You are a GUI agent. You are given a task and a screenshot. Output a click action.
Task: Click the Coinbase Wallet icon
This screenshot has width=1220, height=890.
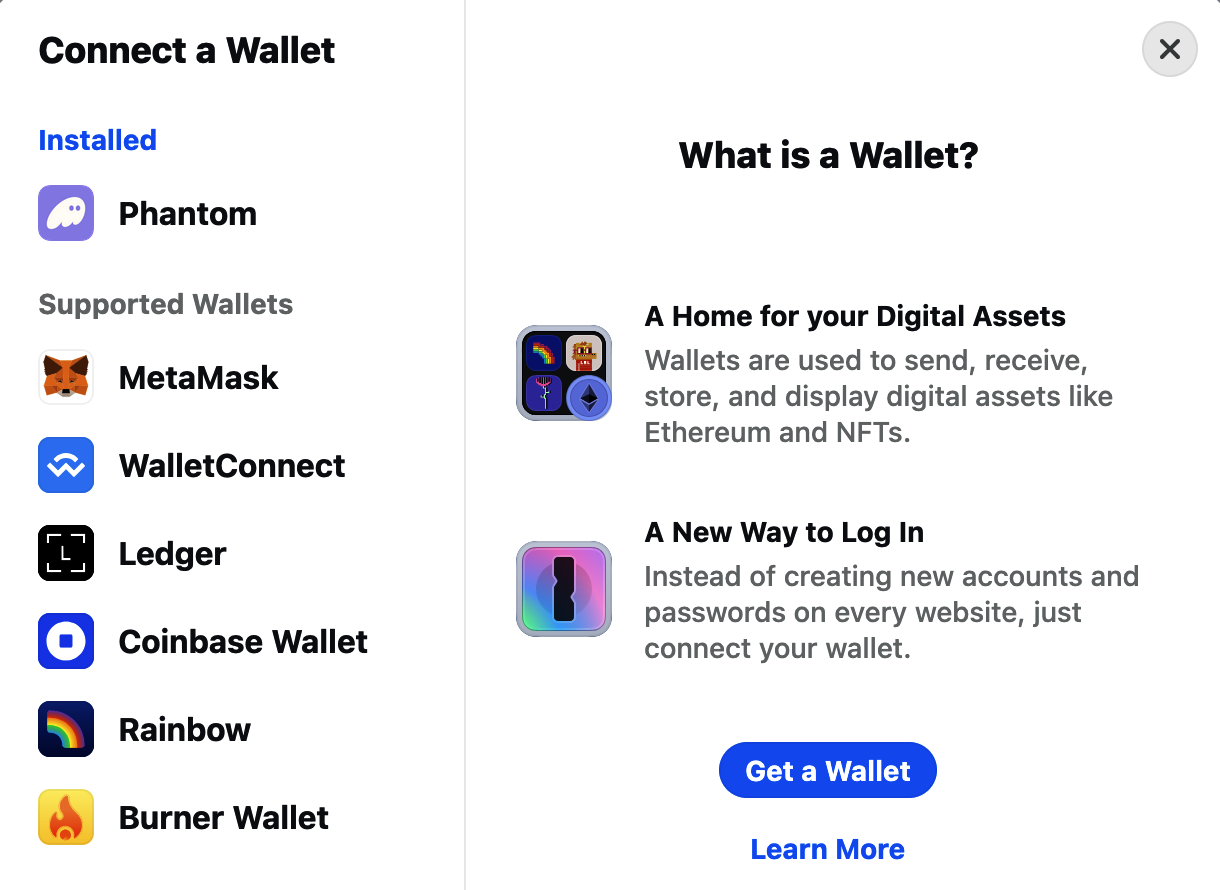click(x=65, y=641)
